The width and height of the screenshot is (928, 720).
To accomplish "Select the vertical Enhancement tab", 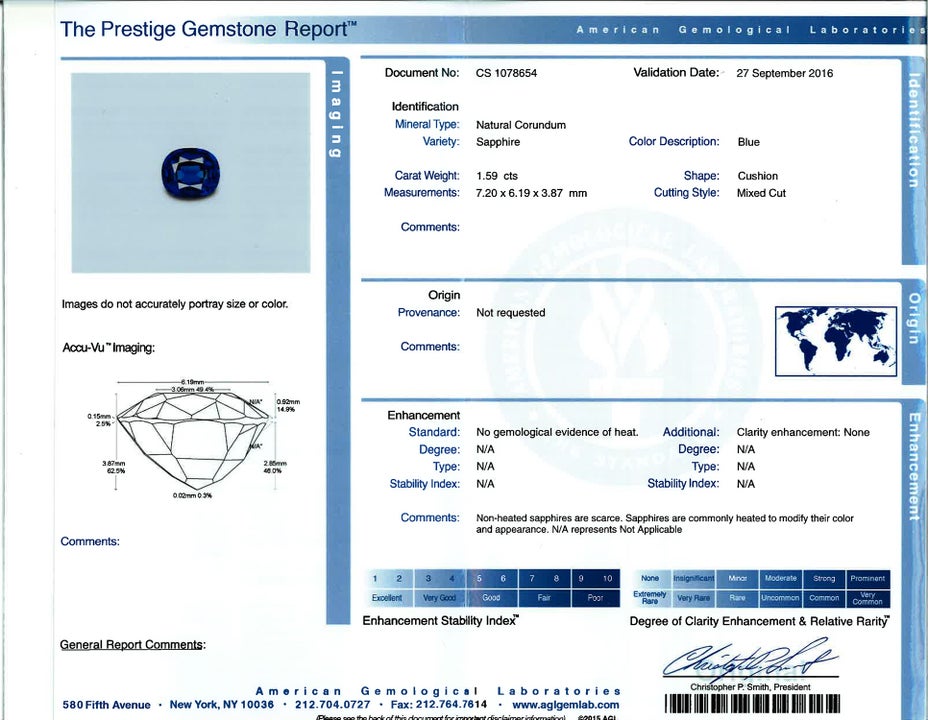I will [x=913, y=465].
